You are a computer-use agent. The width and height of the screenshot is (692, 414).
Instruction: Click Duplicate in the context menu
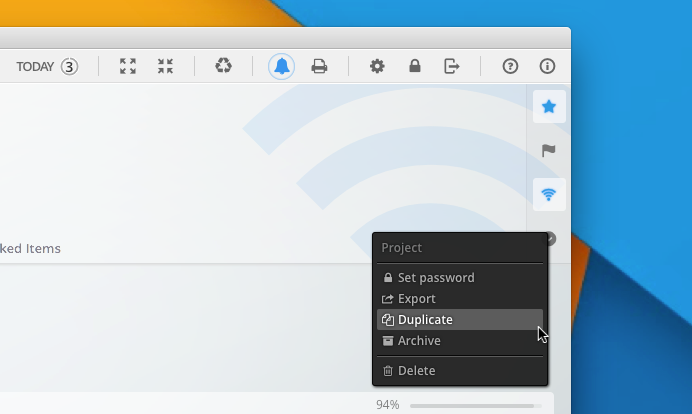425,320
